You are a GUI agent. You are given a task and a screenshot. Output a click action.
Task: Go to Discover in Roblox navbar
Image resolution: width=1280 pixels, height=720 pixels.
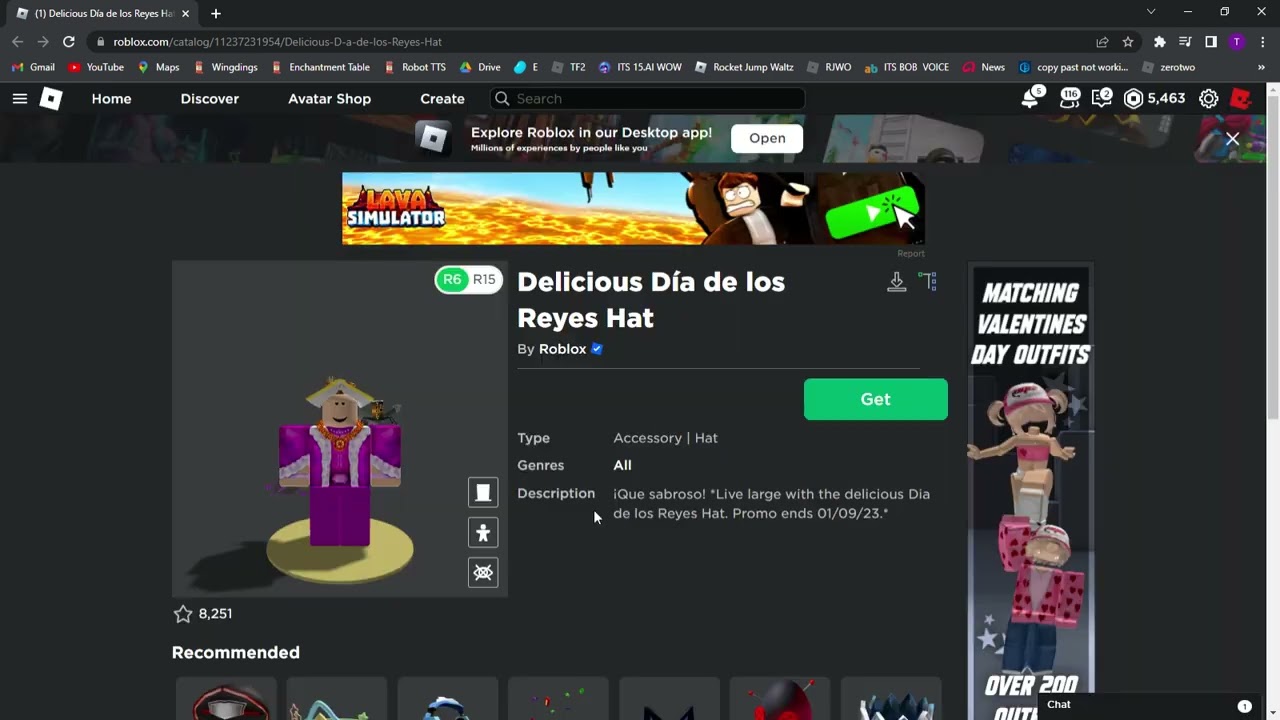[x=210, y=98]
